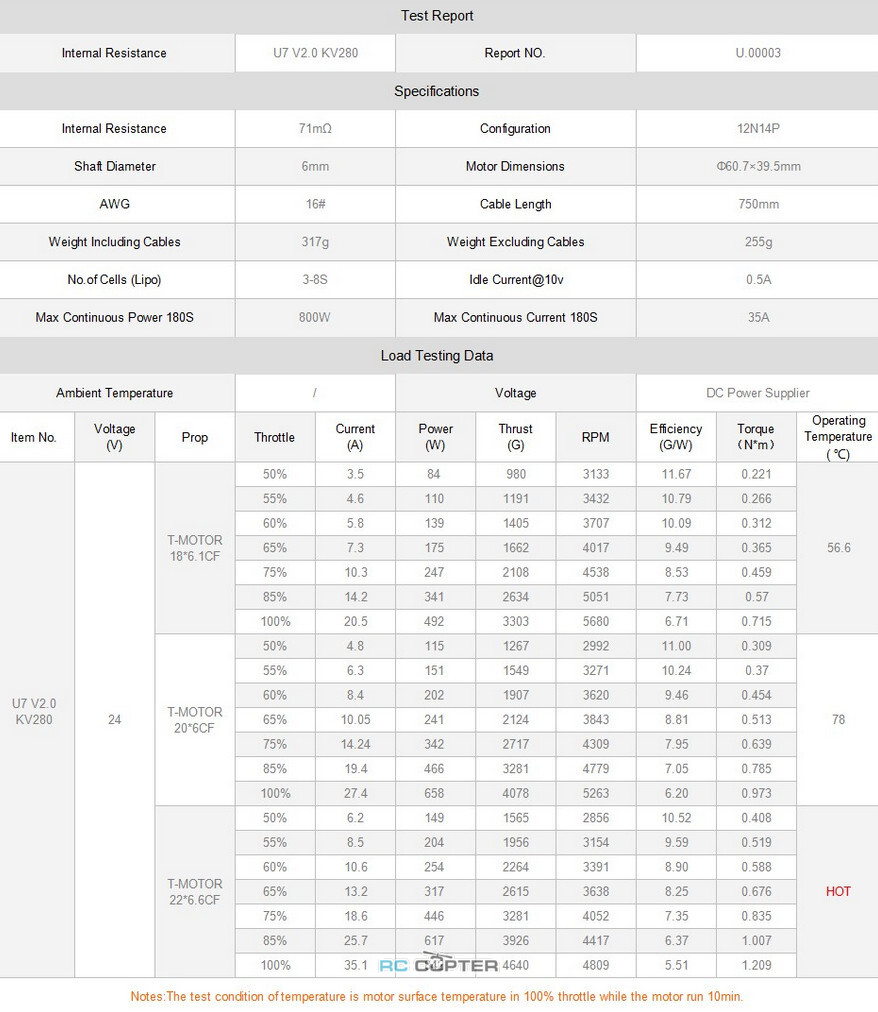Click the 'AWG' label cell
Viewport: 878px width, 1012px height.
click(115, 204)
